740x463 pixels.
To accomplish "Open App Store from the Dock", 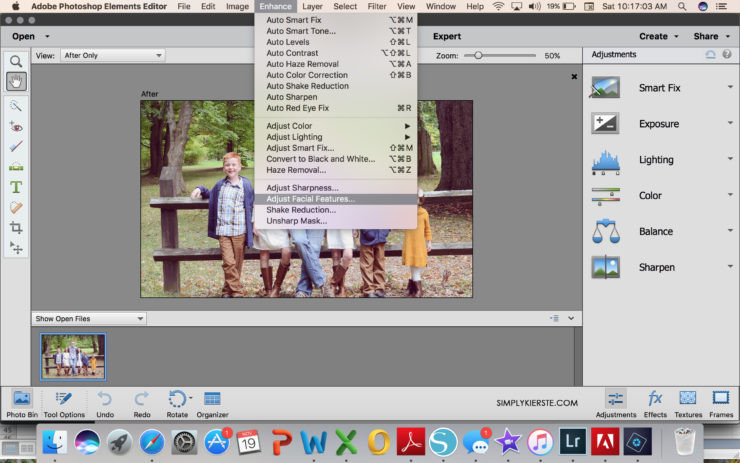I will 217,442.
